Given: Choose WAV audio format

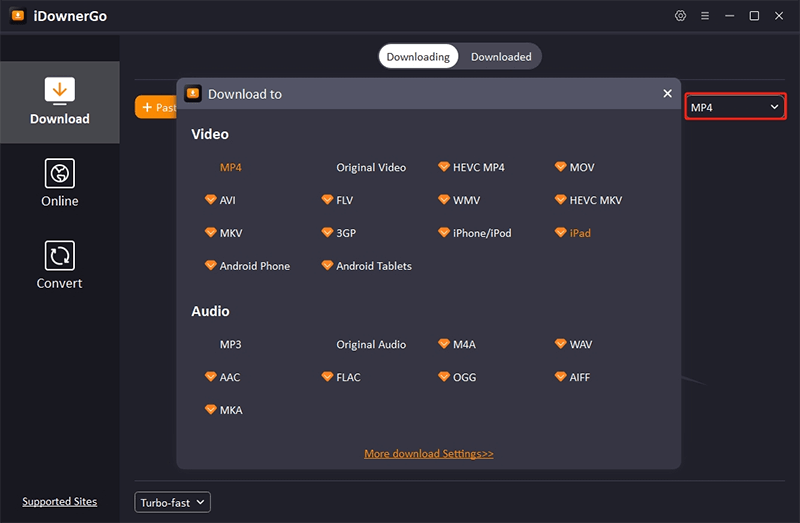Looking at the screenshot, I should (581, 344).
